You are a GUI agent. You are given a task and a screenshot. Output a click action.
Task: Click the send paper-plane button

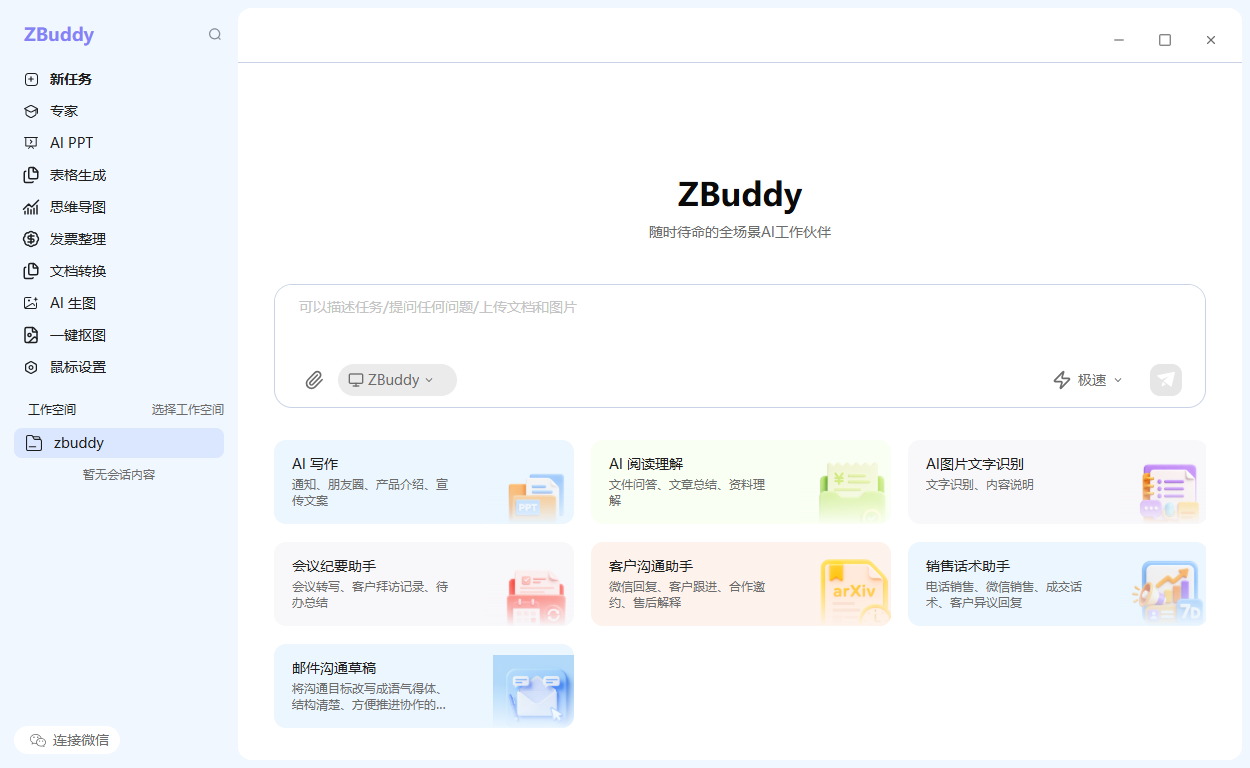tap(1166, 380)
